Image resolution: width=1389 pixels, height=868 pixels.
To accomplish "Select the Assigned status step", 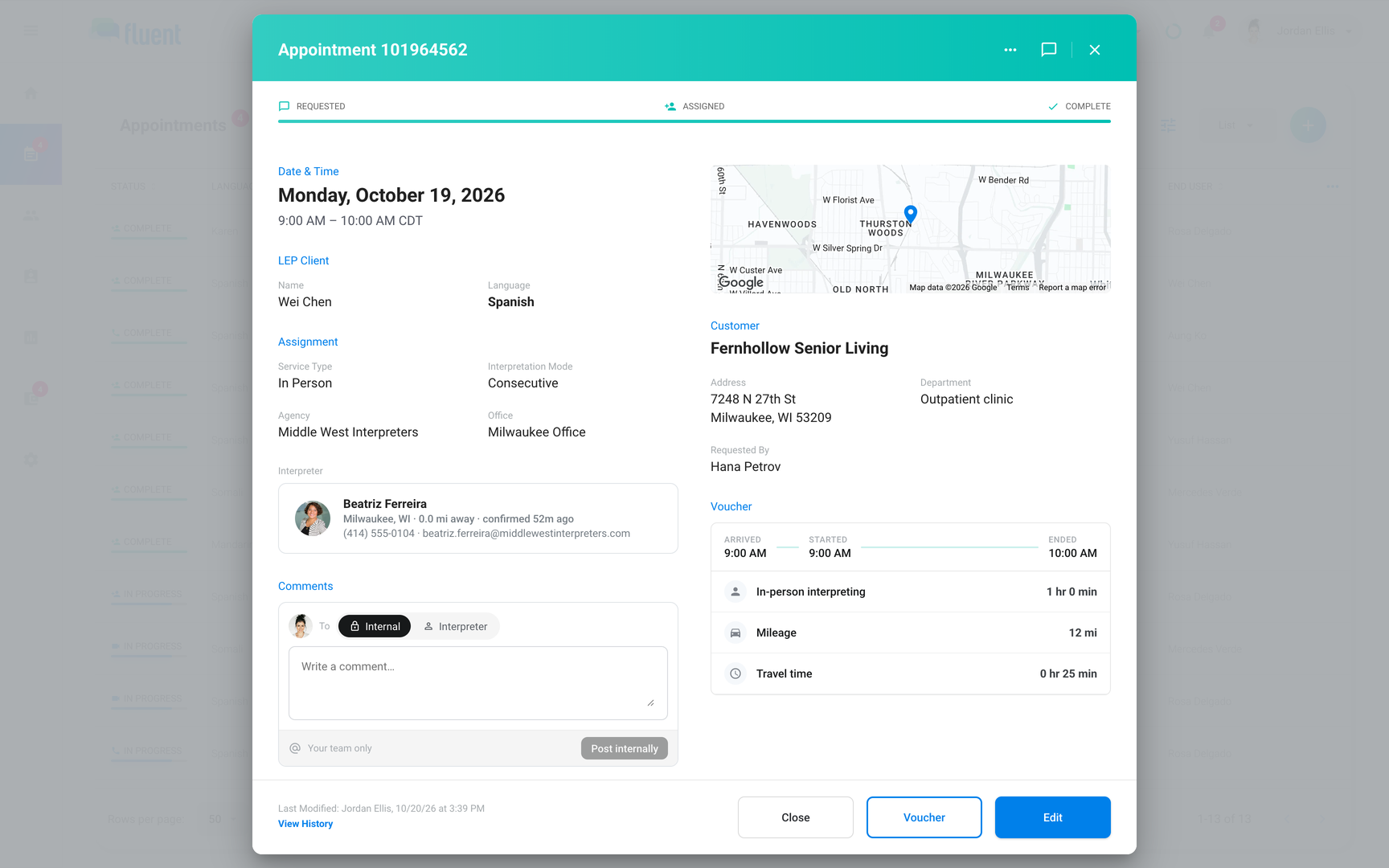I will click(694, 106).
